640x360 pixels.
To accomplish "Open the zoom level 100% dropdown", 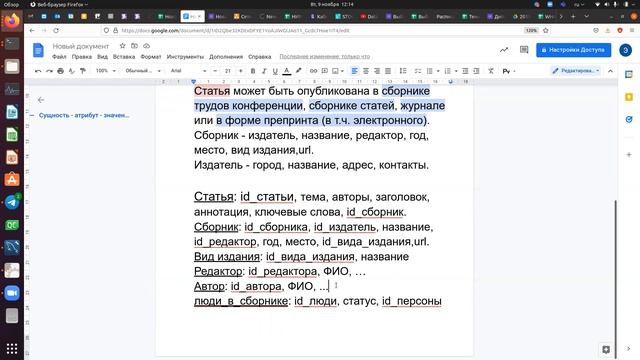I will [x=105, y=71].
